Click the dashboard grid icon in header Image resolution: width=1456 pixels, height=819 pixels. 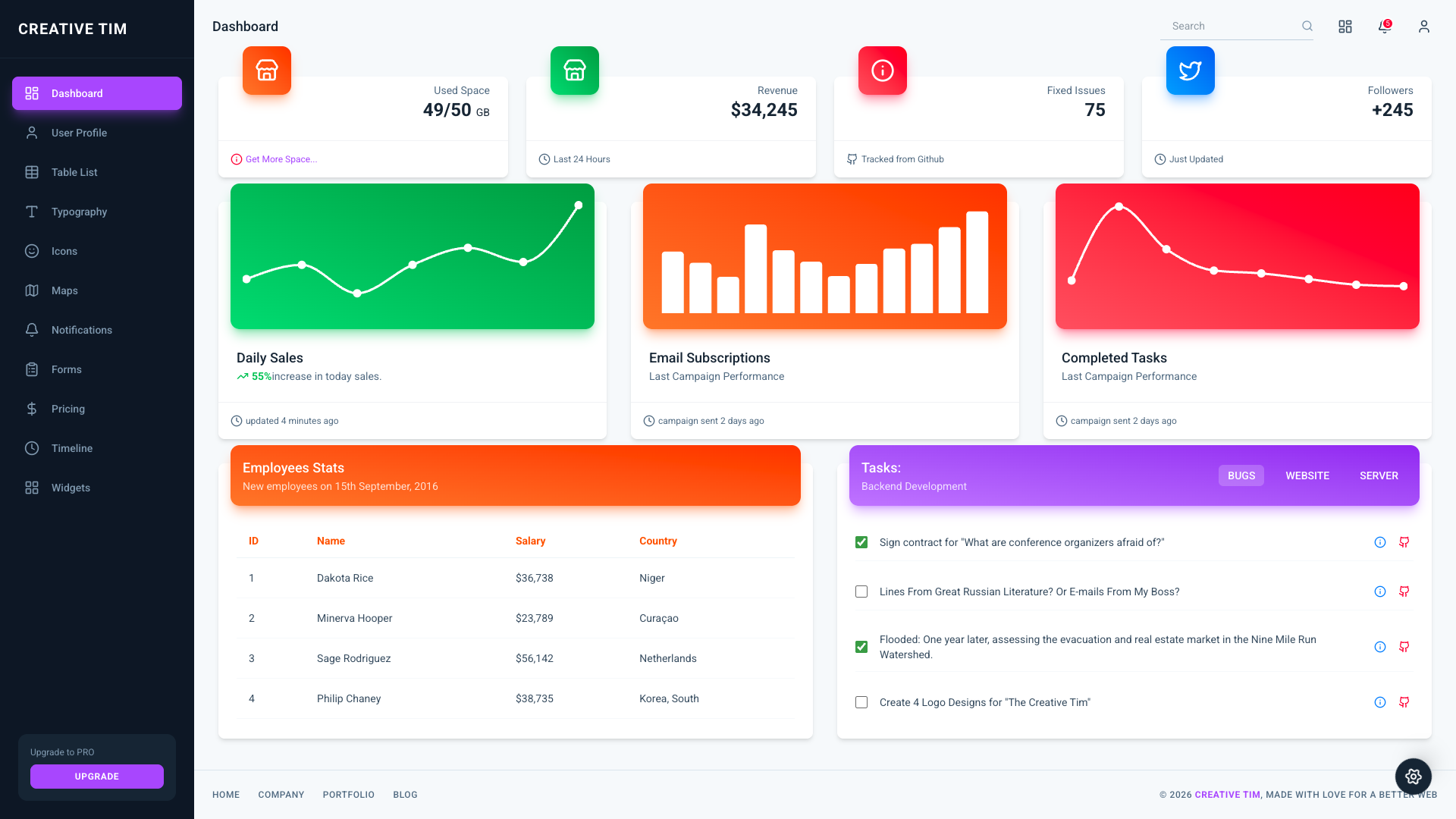click(x=1345, y=27)
